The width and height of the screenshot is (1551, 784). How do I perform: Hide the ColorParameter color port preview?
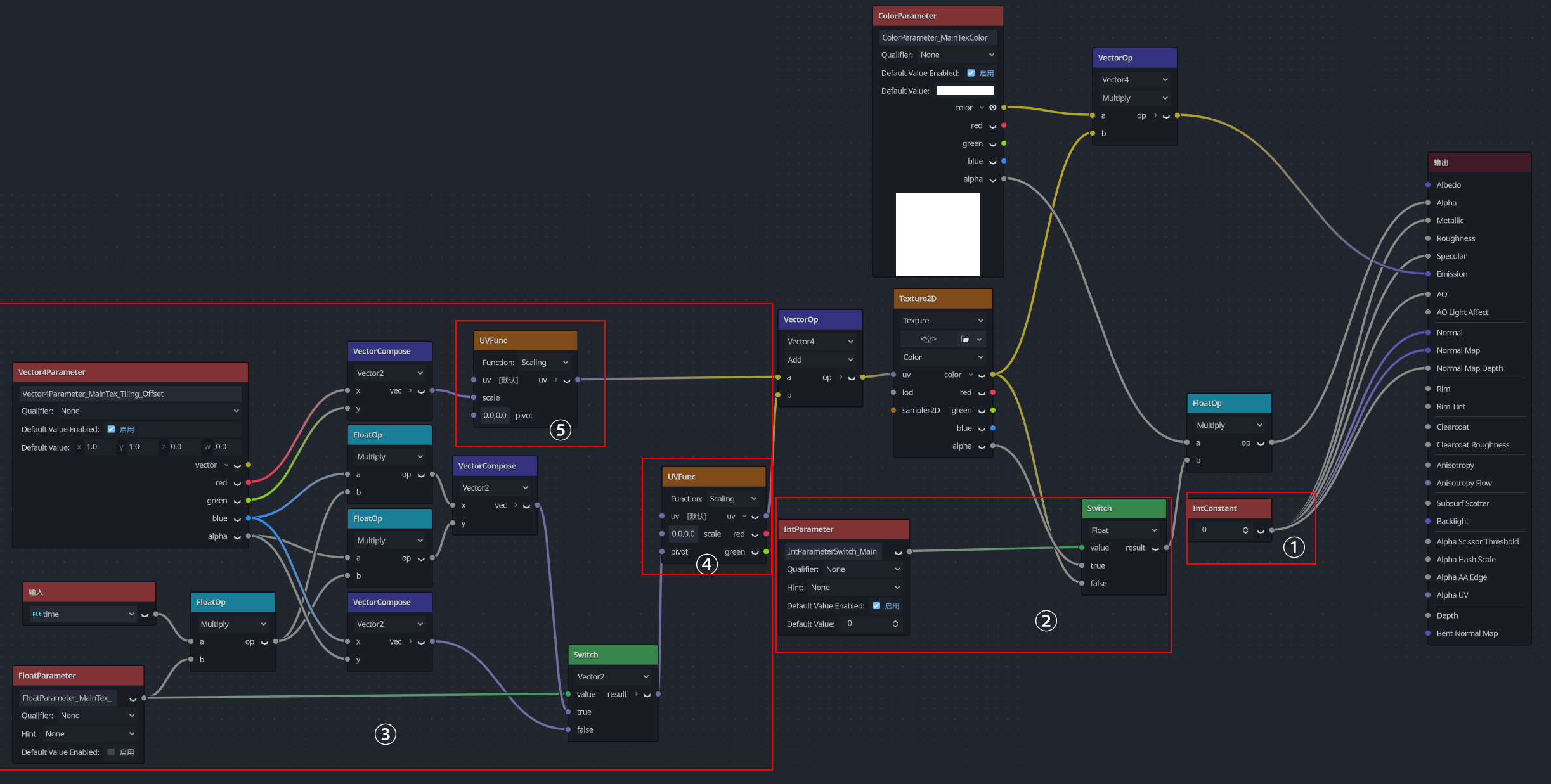click(x=992, y=108)
